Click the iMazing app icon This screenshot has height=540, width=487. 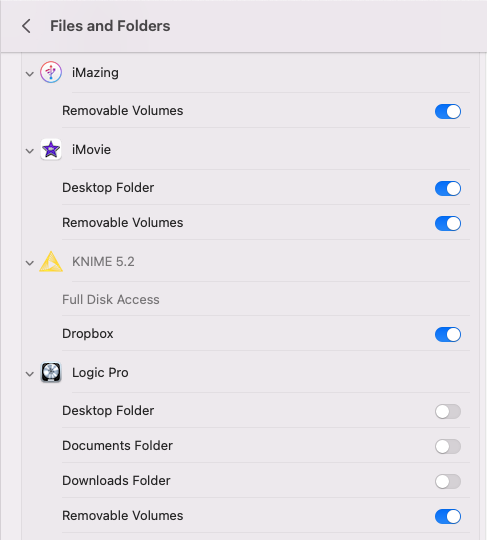tap(51, 72)
